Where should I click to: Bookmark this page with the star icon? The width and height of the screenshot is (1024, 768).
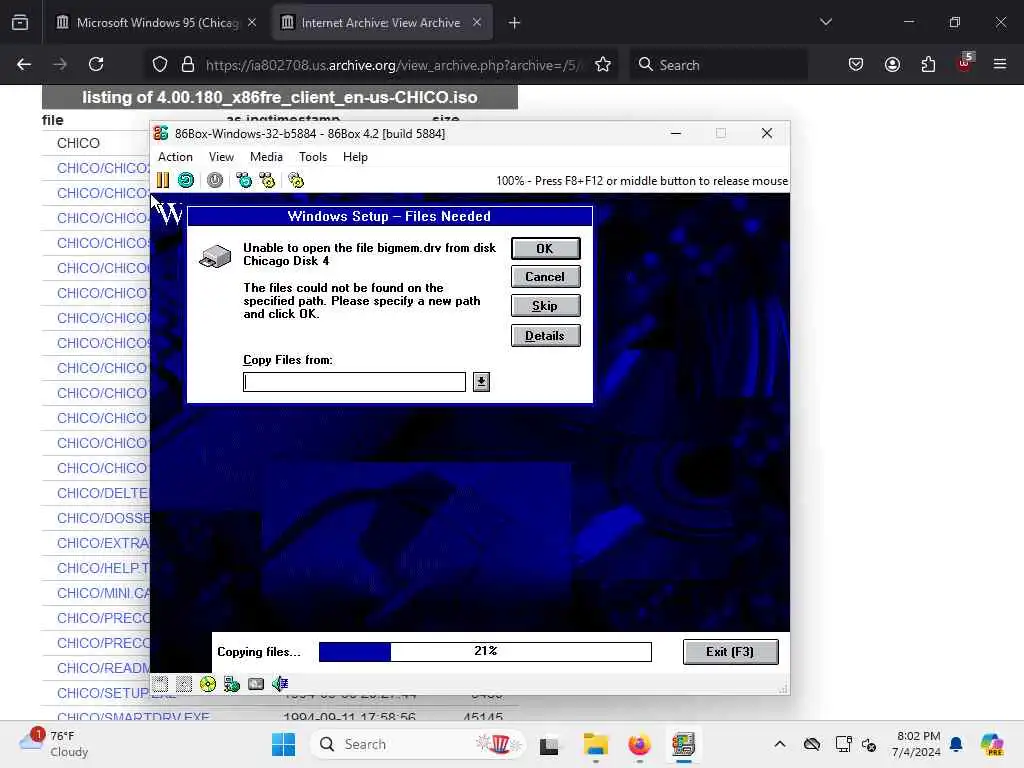603,64
